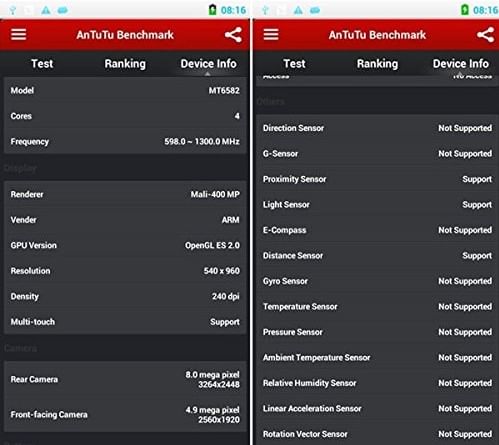Select the Mali-400 MP value

click(x=215, y=194)
